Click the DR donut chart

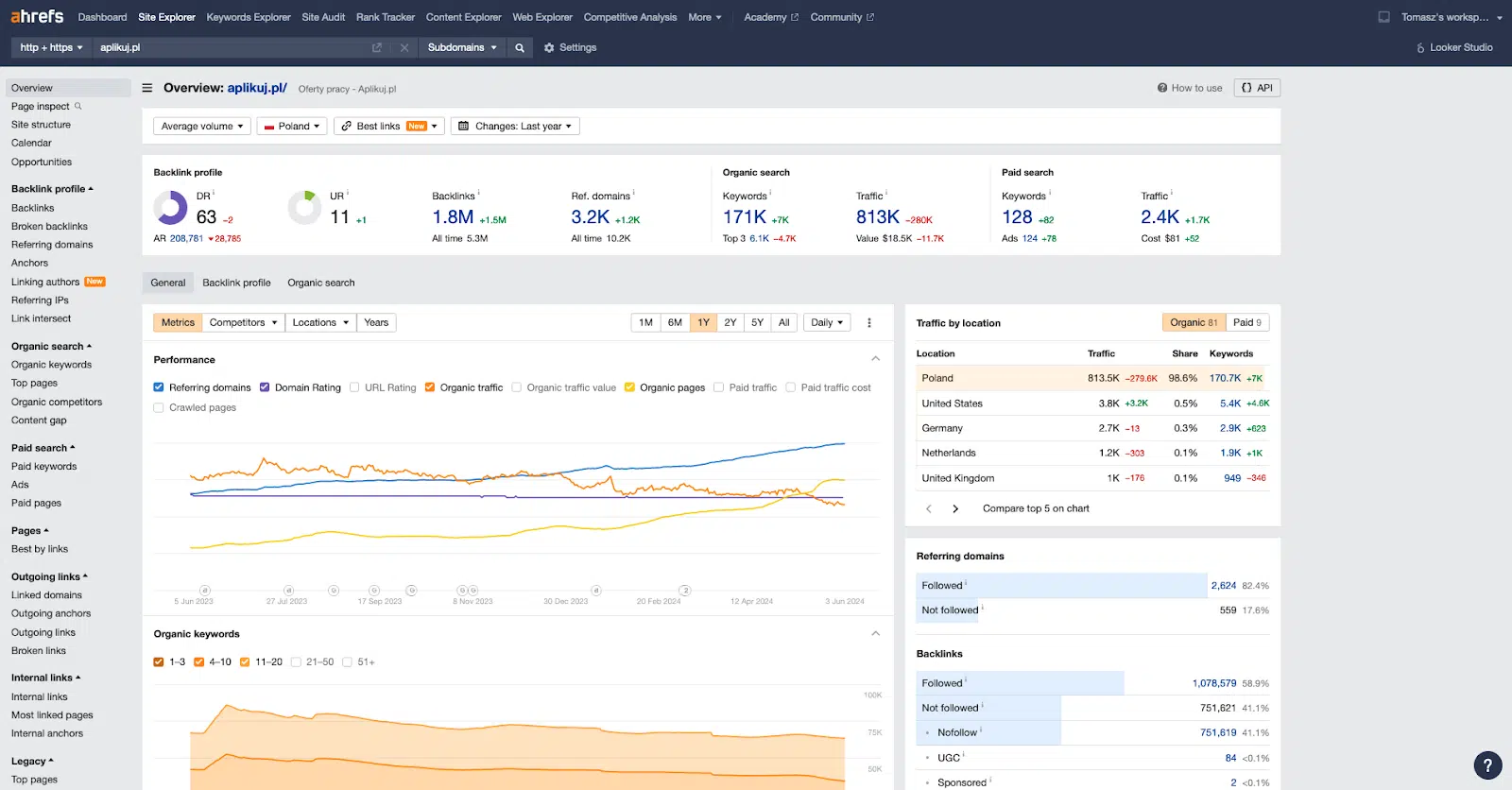(170, 207)
